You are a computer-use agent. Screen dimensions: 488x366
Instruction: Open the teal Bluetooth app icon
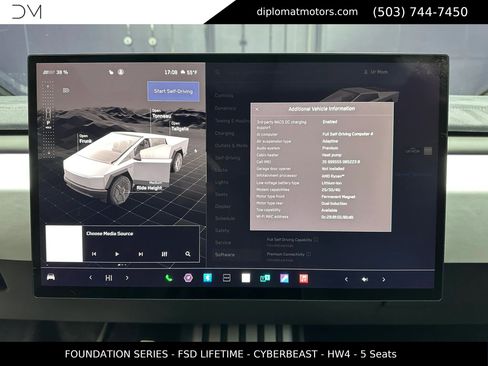[207, 278]
